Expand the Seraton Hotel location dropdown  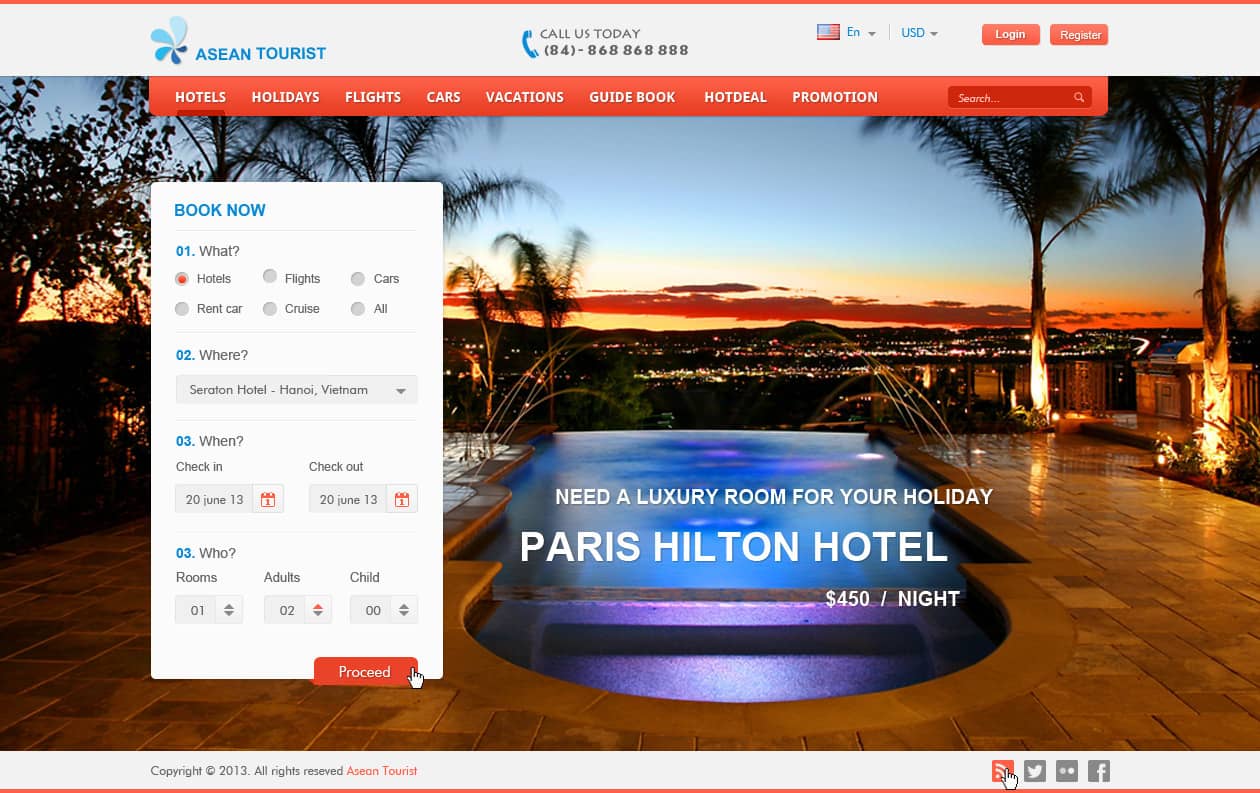(x=297, y=390)
